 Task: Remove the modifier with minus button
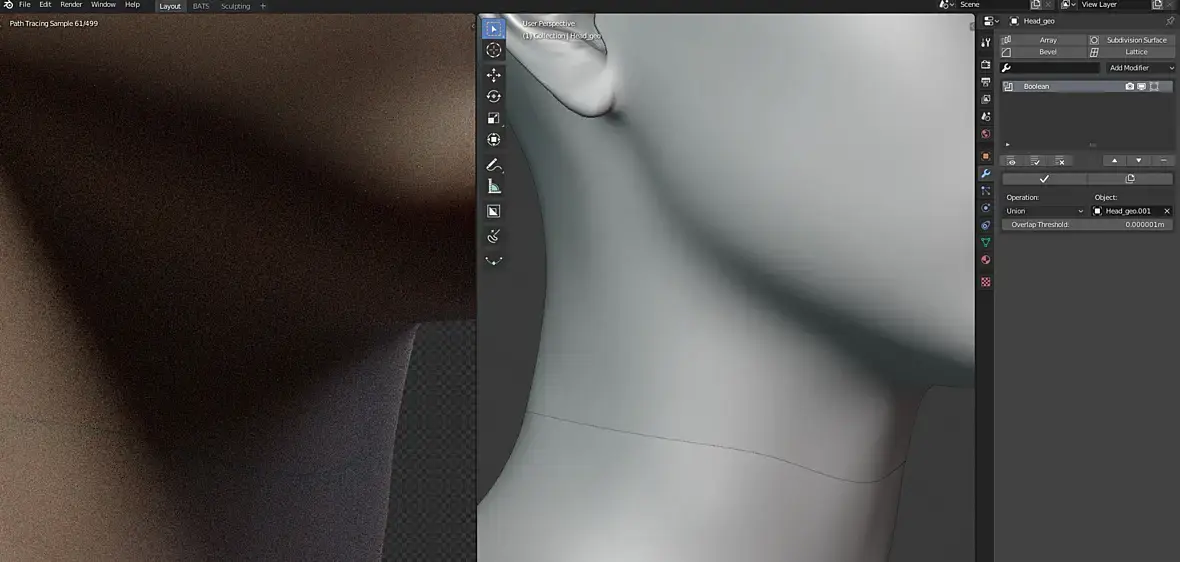coord(1163,161)
